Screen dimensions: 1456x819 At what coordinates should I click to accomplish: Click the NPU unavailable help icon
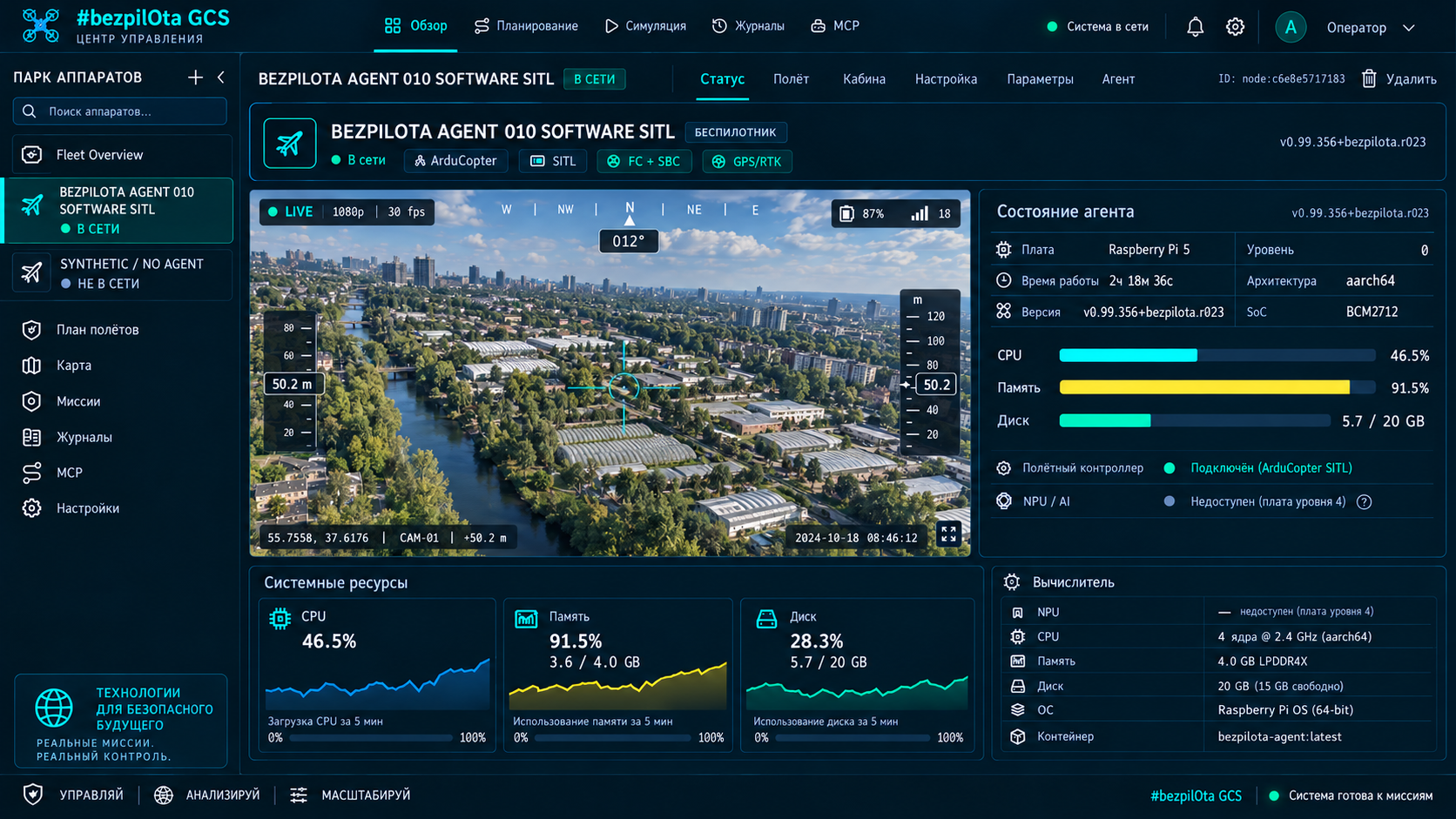1365,502
